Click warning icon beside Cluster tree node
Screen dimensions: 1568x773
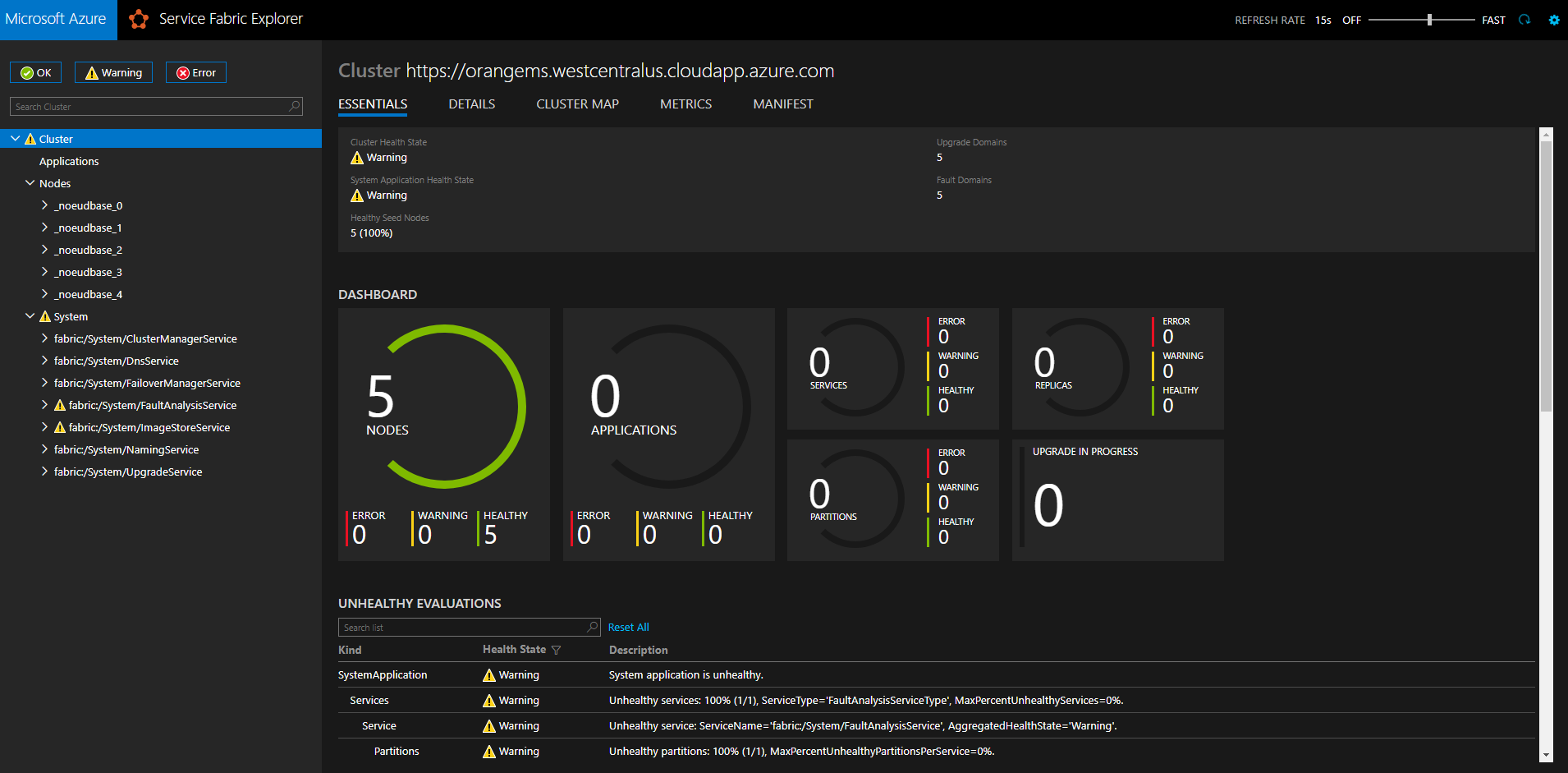click(30, 139)
